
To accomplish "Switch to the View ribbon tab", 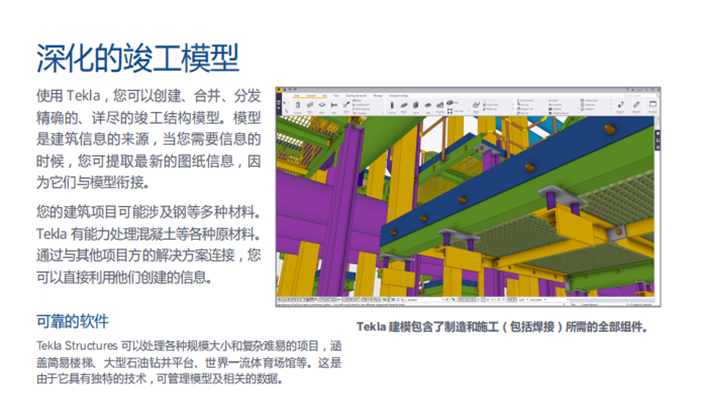I will (336, 96).
